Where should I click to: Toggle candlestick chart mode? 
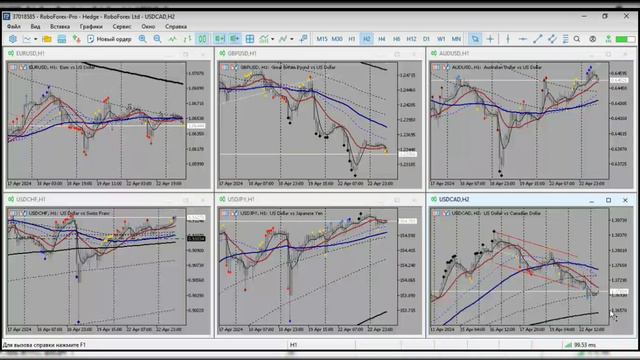(x=202, y=39)
